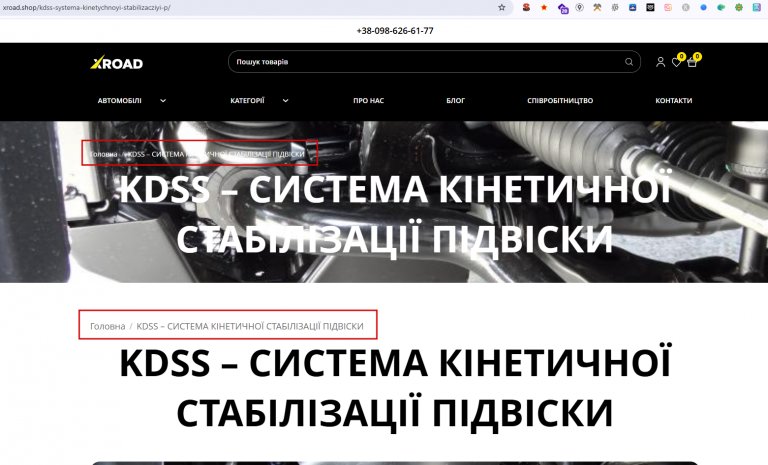This screenshot has width=768, height=465.
Task: Click the white KDSS heading on the banner
Action: click(x=395, y=213)
